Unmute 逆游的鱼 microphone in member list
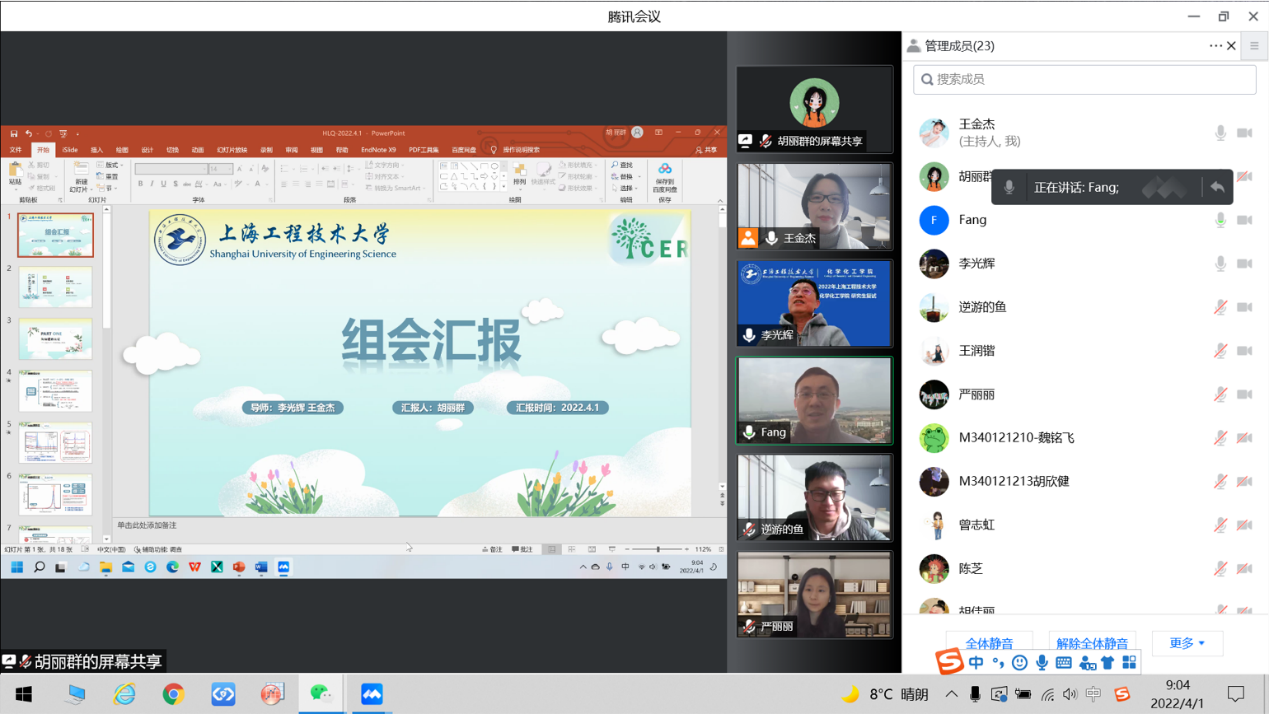Image resolution: width=1269 pixels, height=714 pixels. (x=1220, y=307)
